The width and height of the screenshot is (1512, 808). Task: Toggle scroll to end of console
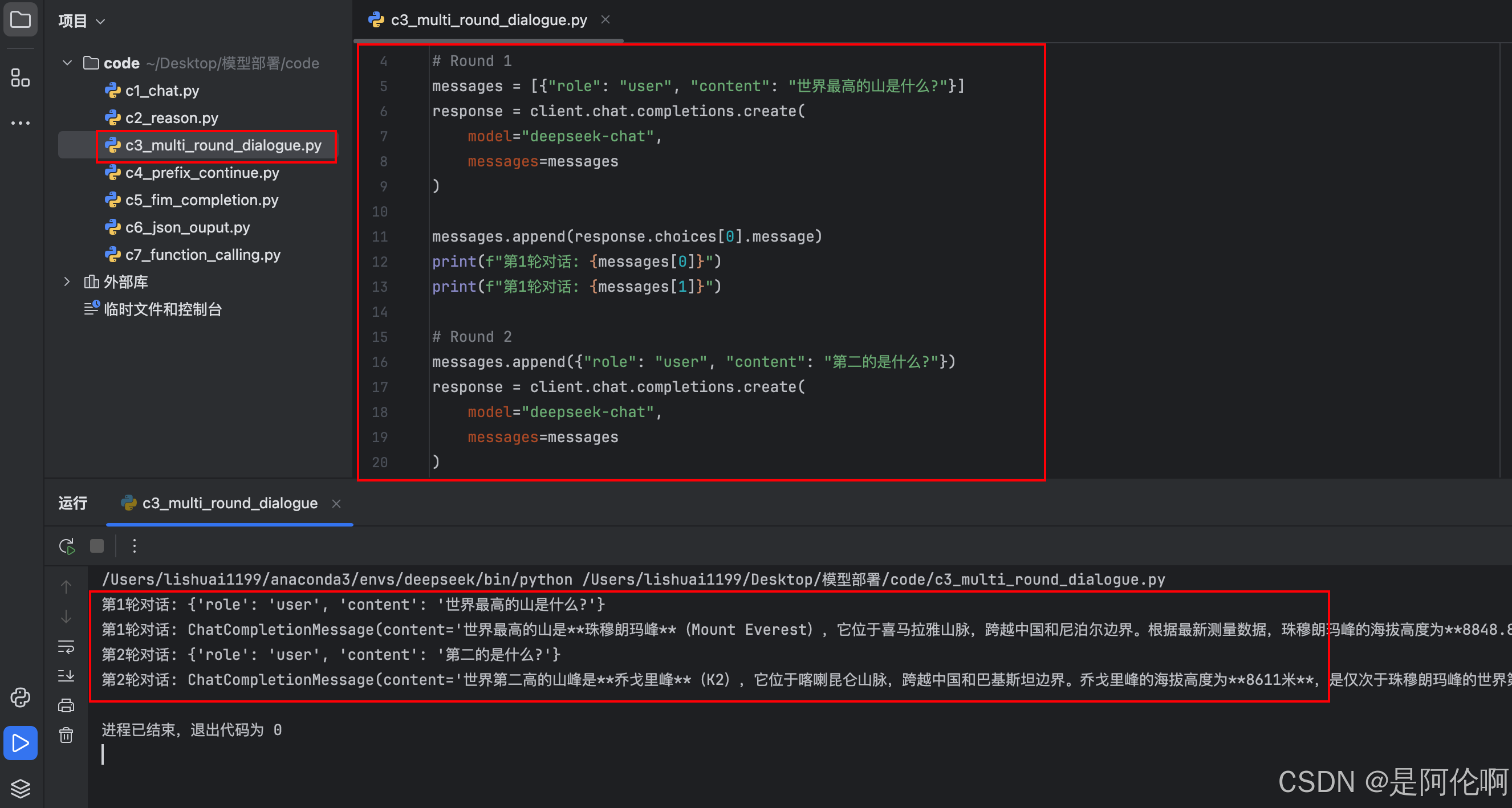click(66, 676)
